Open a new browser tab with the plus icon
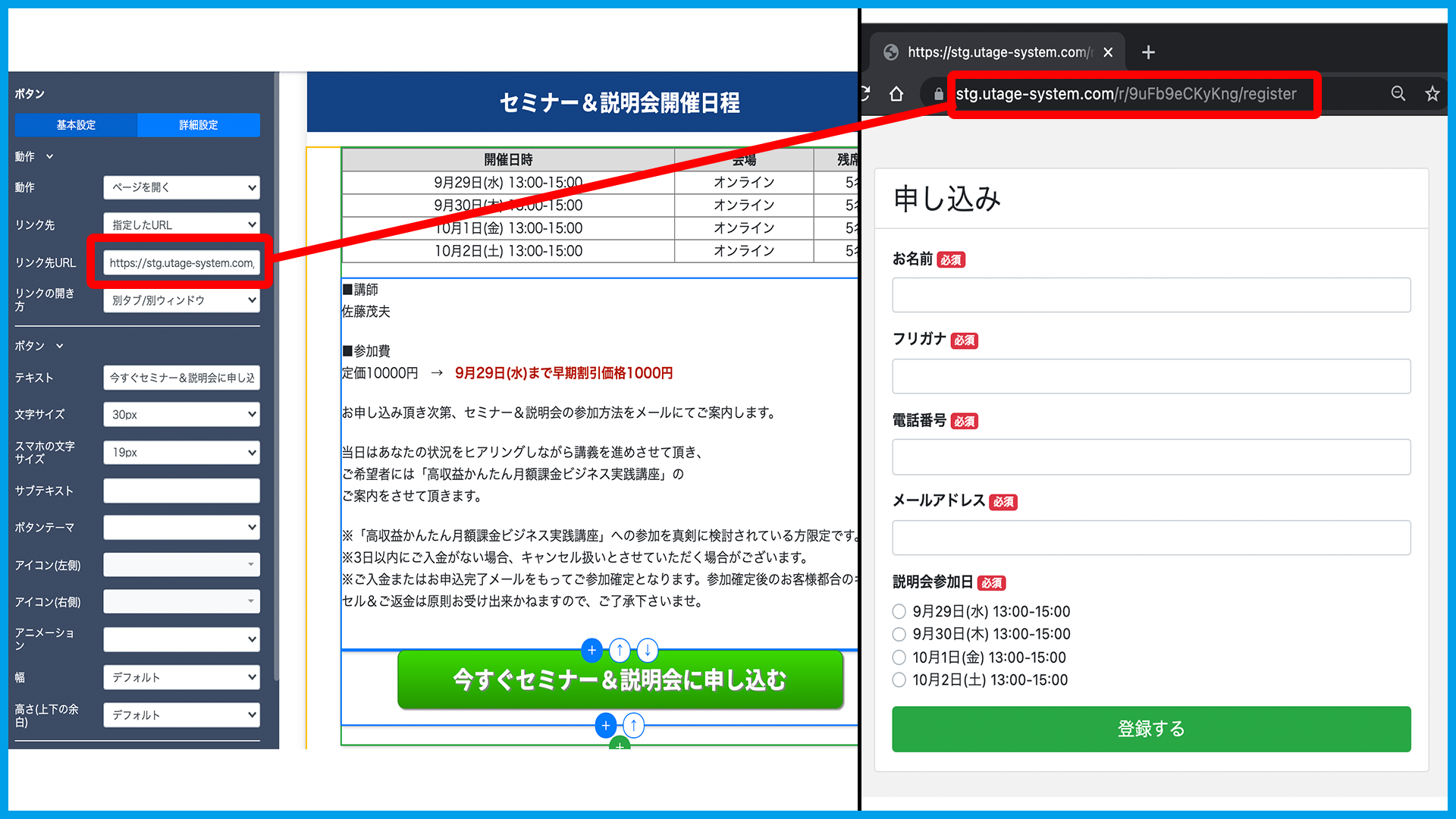Image resolution: width=1456 pixels, height=819 pixels. click(x=1148, y=52)
